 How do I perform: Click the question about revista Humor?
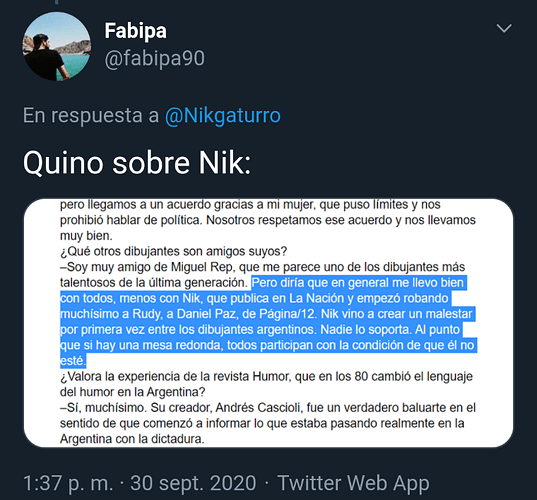click(x=266, y=384)
